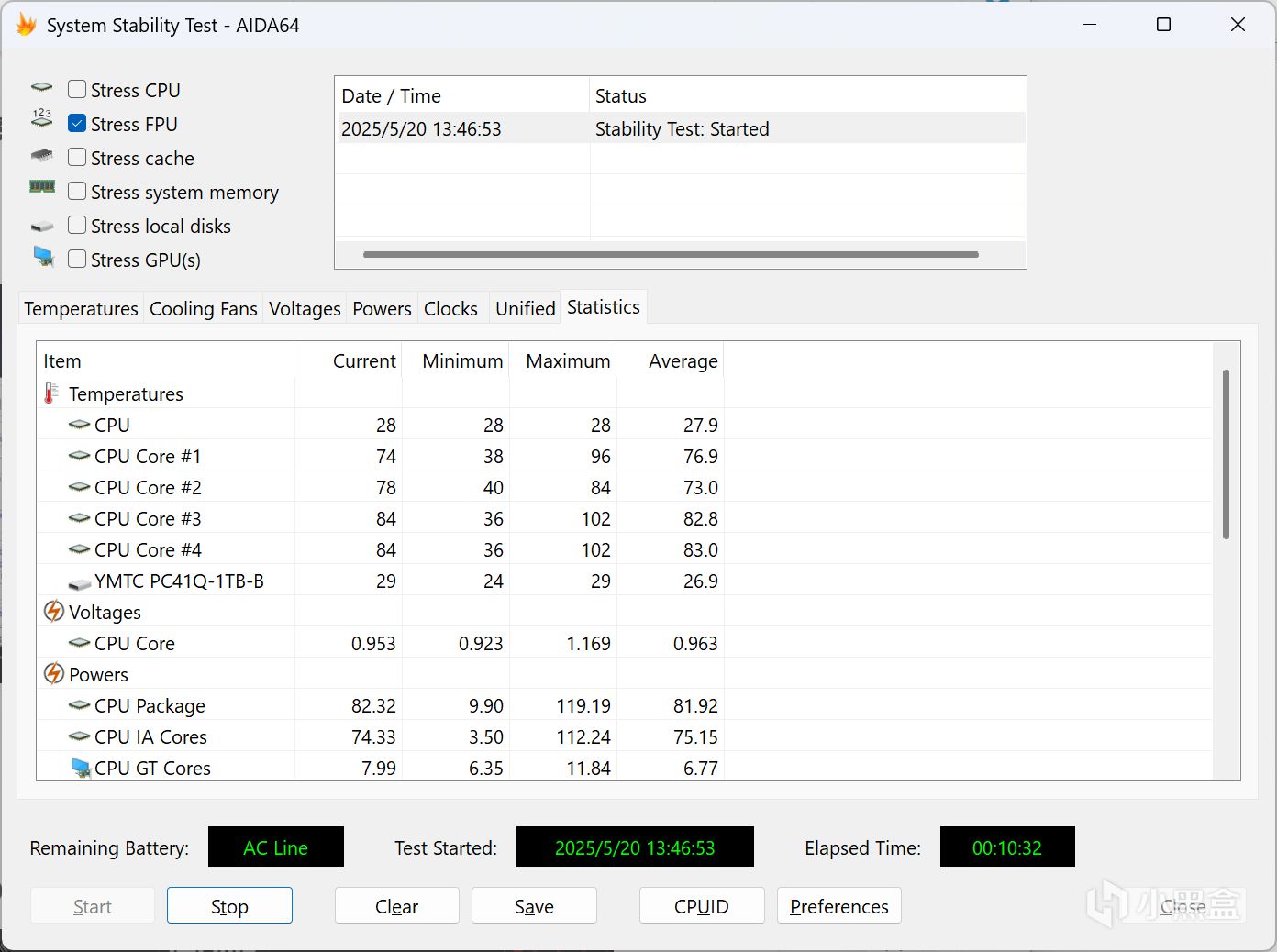Select the Voltages tab
The image size is (1277, 952).
305,308
